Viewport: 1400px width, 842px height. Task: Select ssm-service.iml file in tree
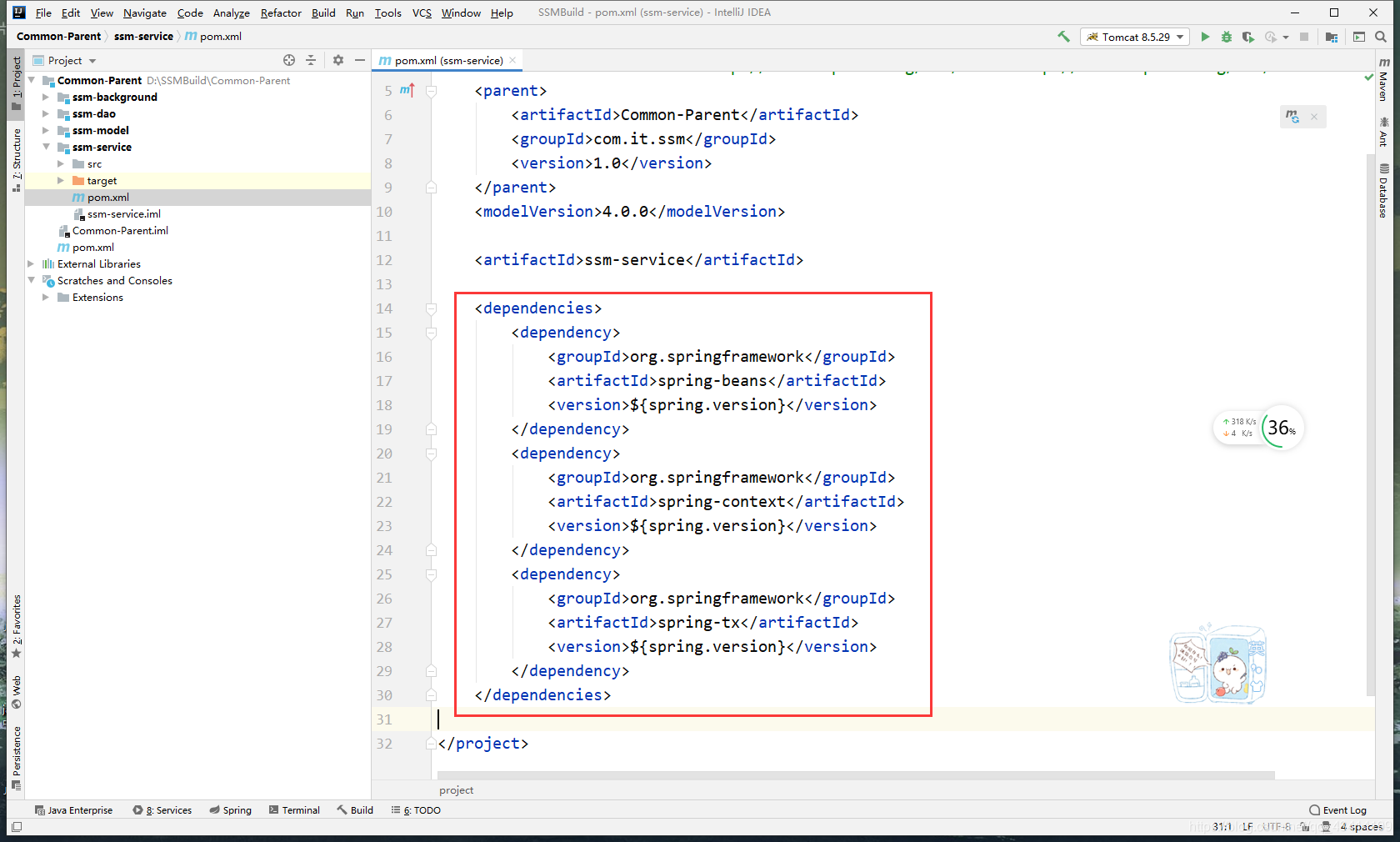coord(123,214)
